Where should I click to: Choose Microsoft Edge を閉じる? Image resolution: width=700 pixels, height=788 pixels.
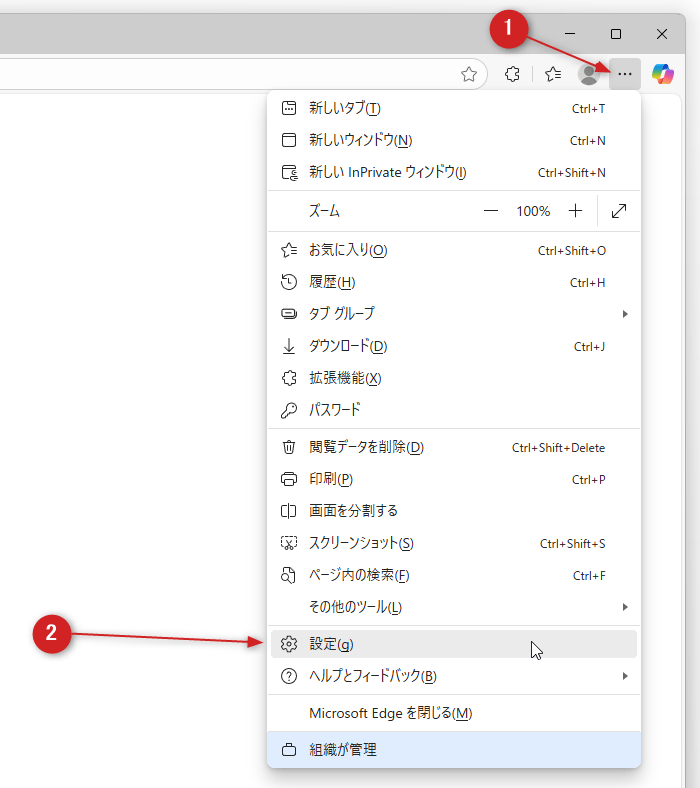(453, 713)
